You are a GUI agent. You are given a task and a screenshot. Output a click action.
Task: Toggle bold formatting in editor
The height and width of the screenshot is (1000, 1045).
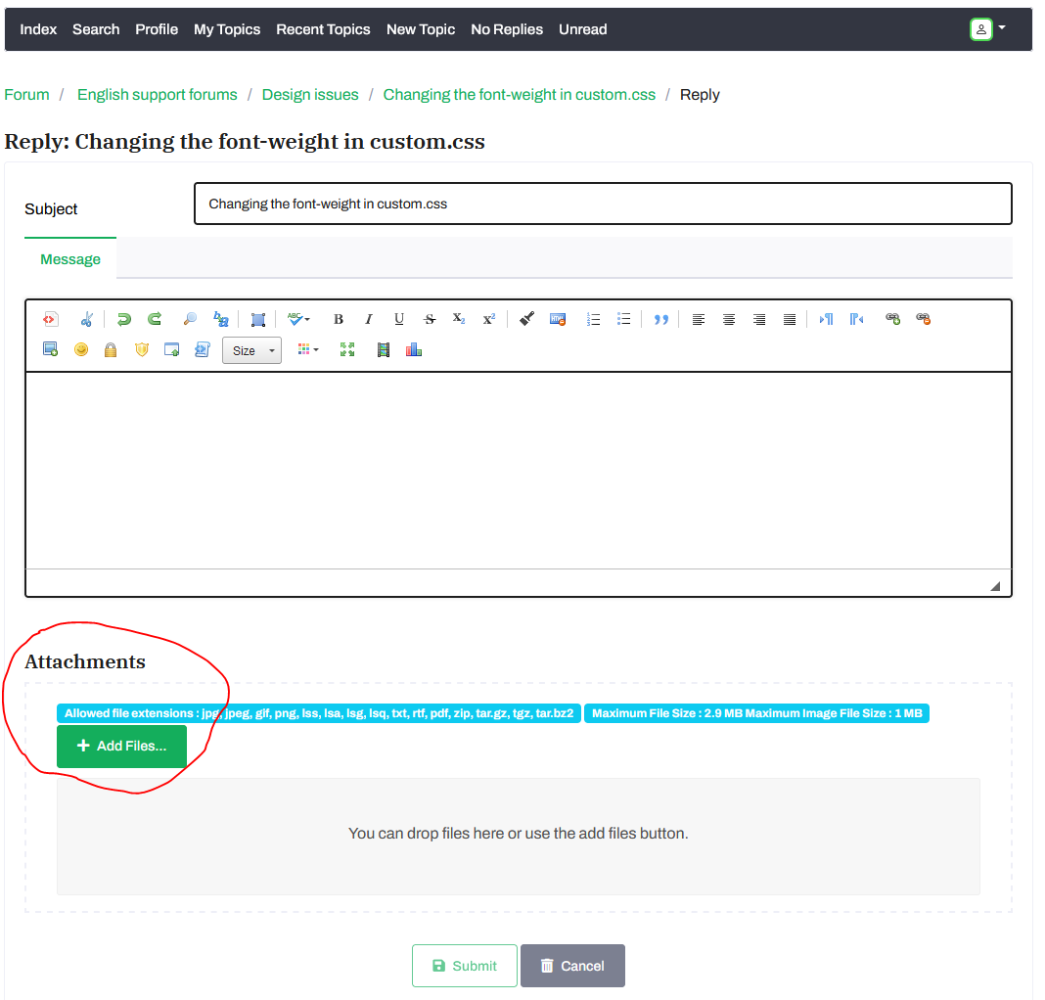338,320
